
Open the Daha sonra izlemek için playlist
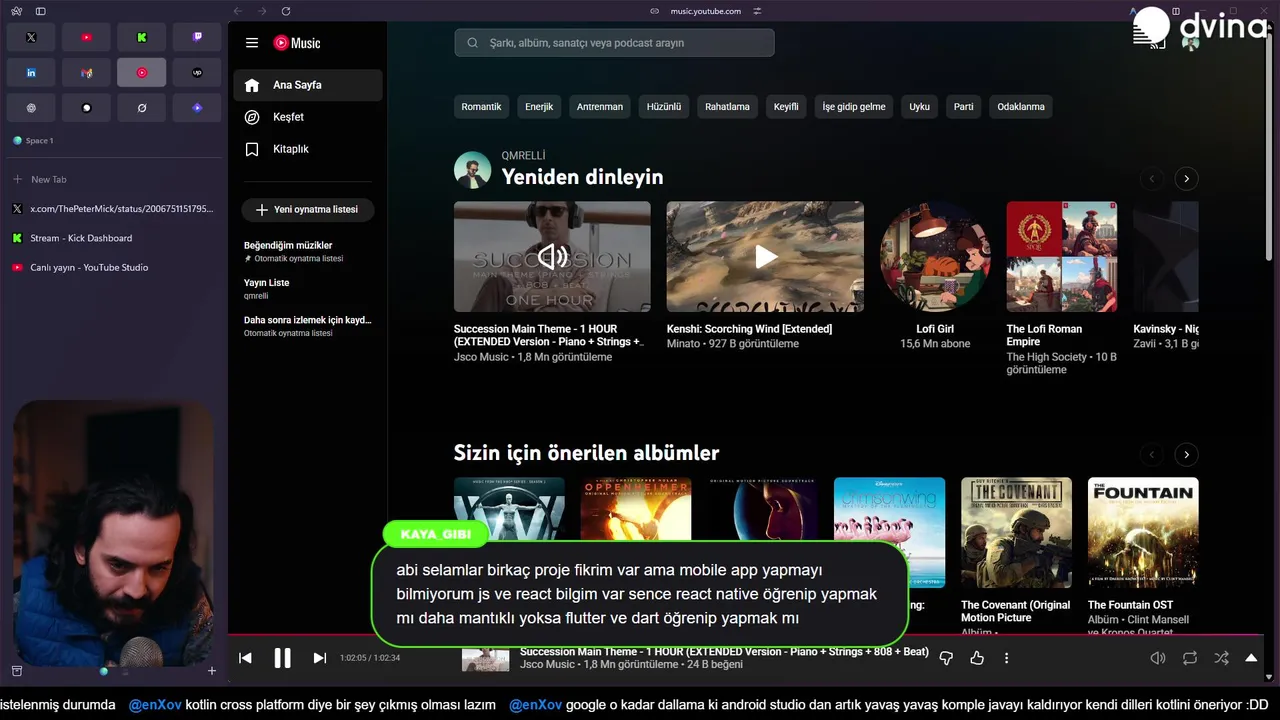308,326
